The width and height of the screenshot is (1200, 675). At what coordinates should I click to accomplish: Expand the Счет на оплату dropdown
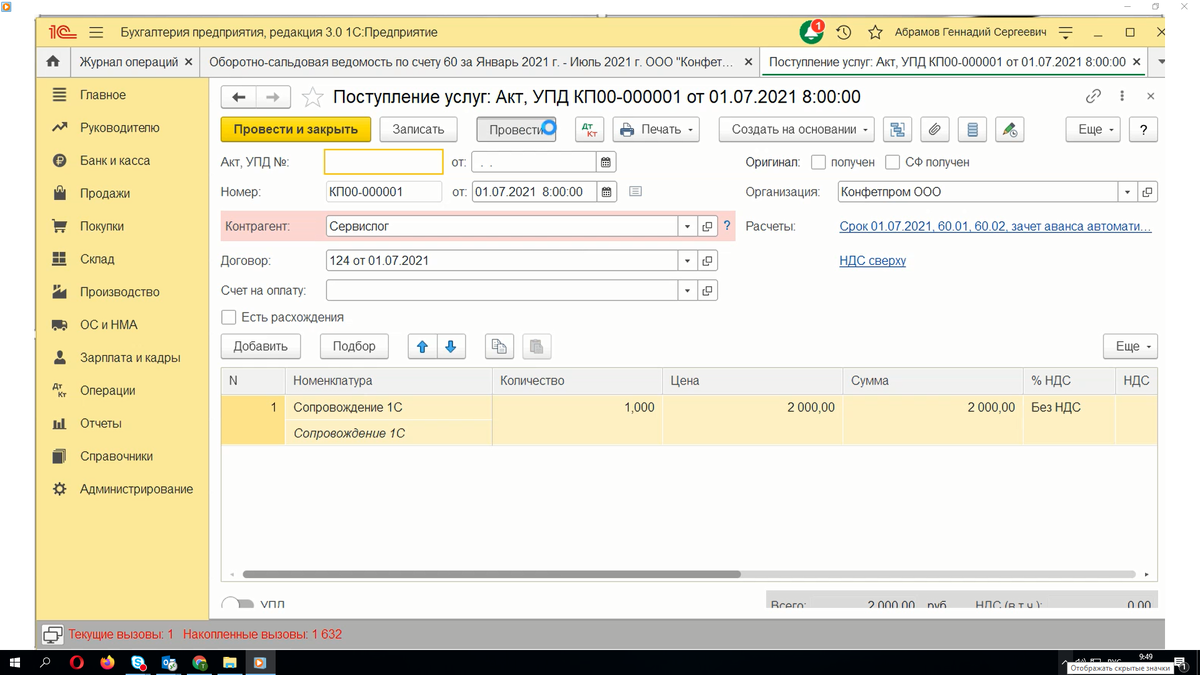click(x=687, y=291)
